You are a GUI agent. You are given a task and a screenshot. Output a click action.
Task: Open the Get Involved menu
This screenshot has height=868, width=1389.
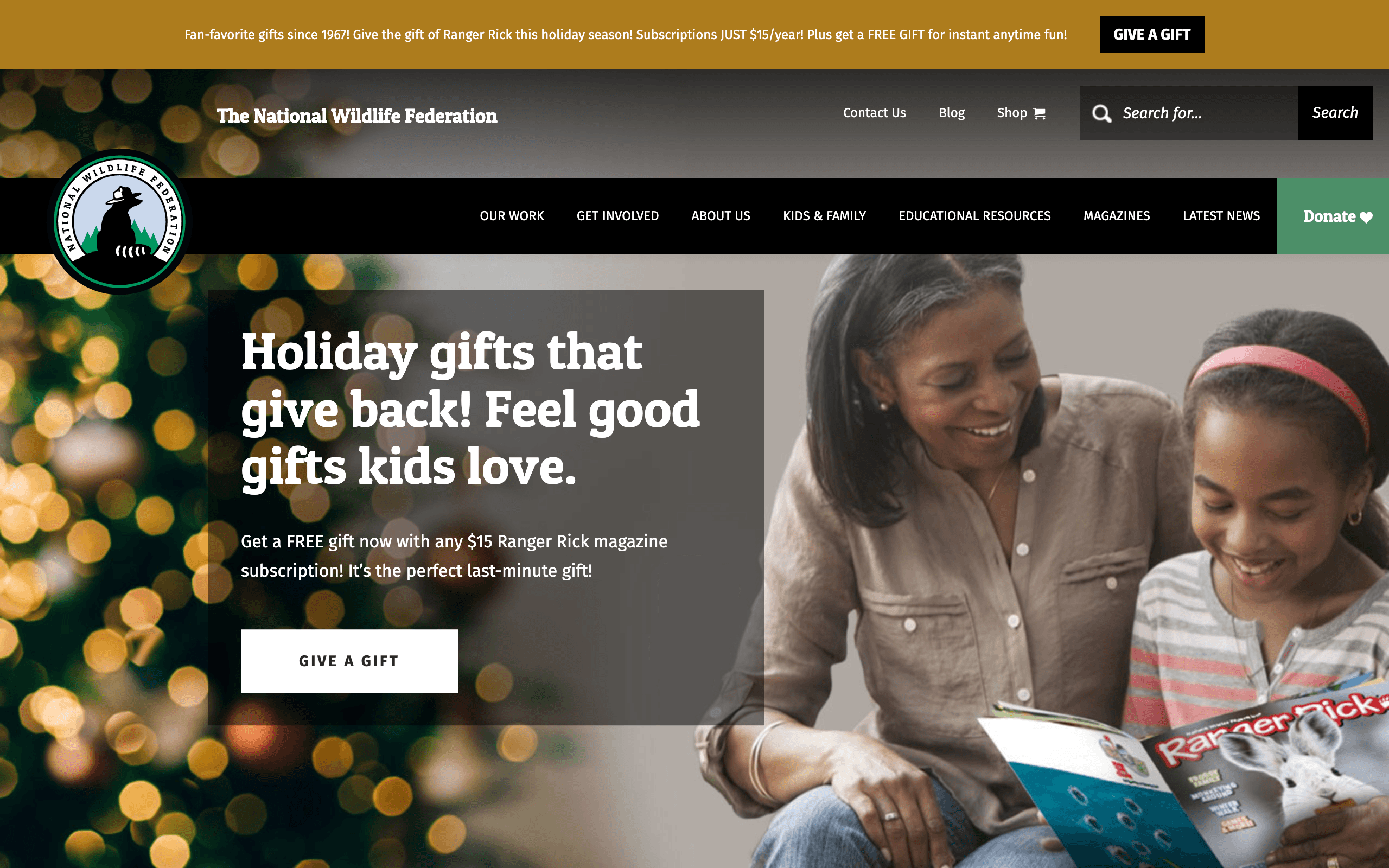pyautogui.click(x=617, y=216)
